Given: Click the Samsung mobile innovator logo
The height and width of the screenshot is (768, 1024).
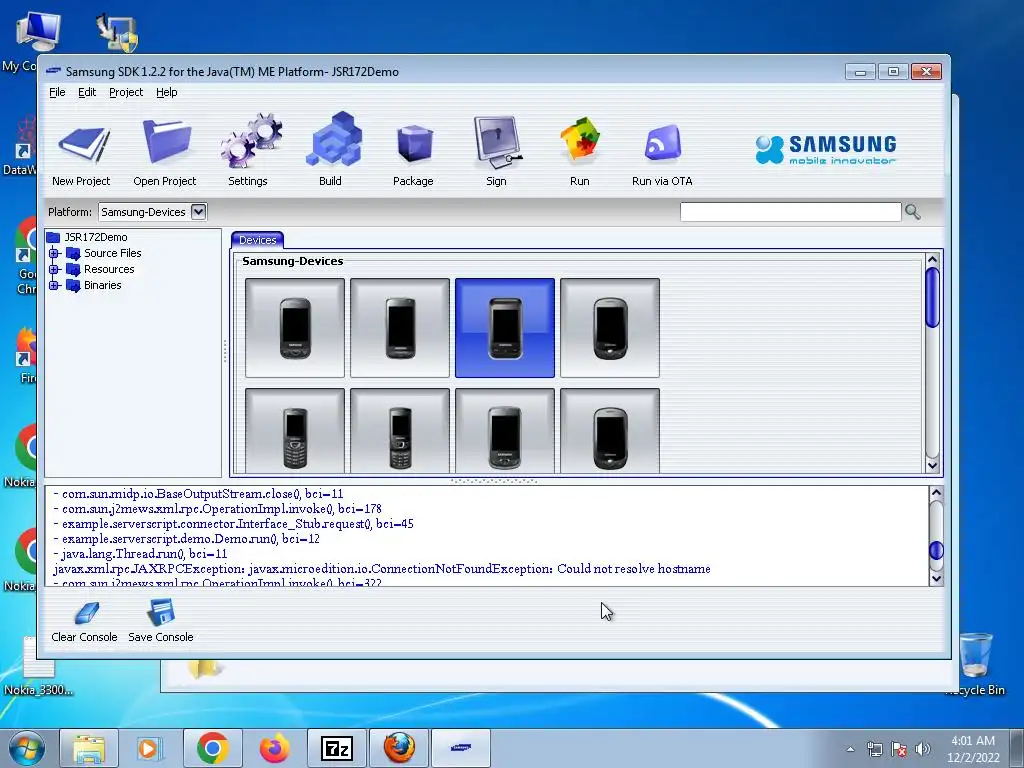Looking at the screenshot, I should [826, 149].
